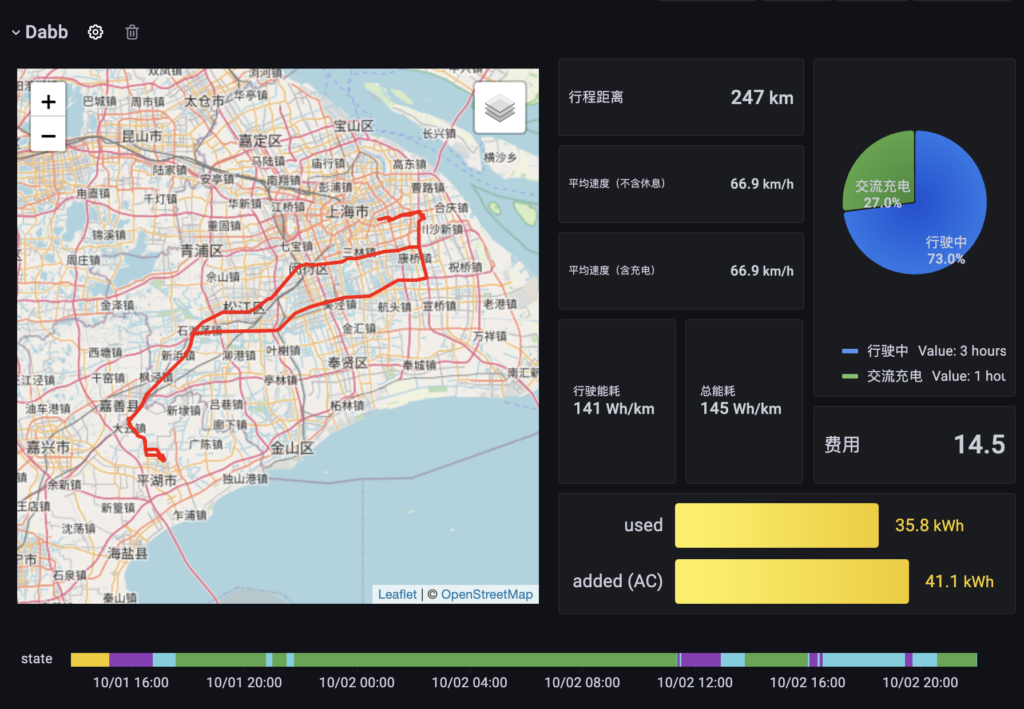This screenshot has width=1024, height=709.
Task: Zoom in on the map with the plus control
Action: pyautogui.click(x=47, y=101)
